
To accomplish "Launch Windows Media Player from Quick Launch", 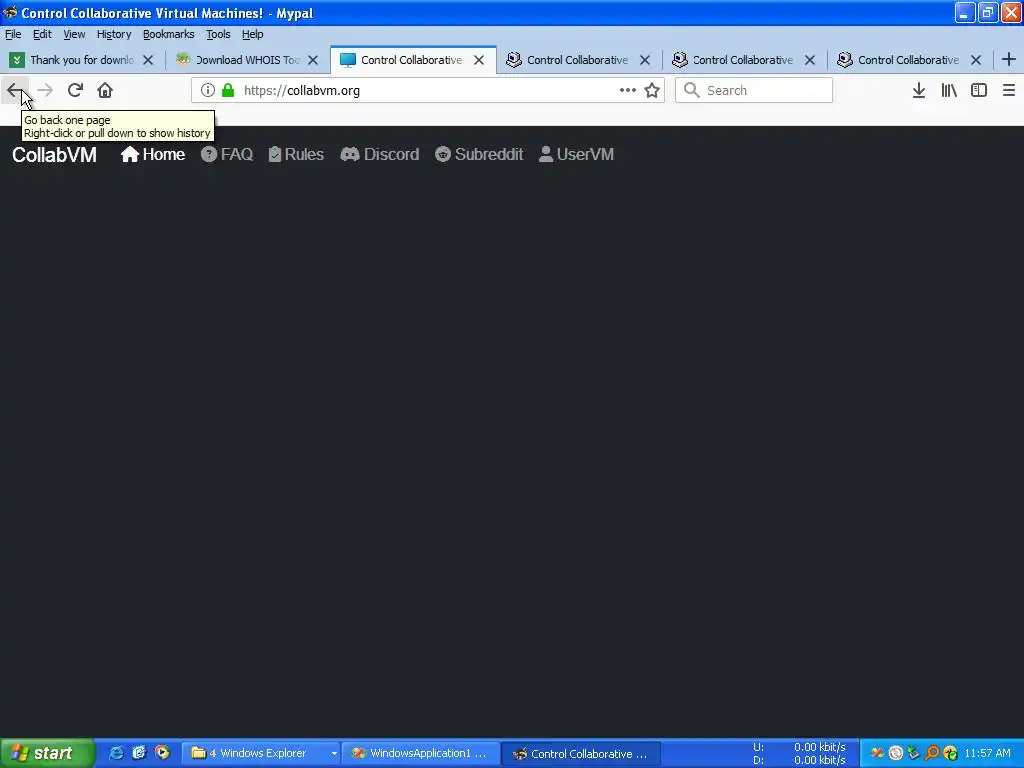I will point(162,753).
